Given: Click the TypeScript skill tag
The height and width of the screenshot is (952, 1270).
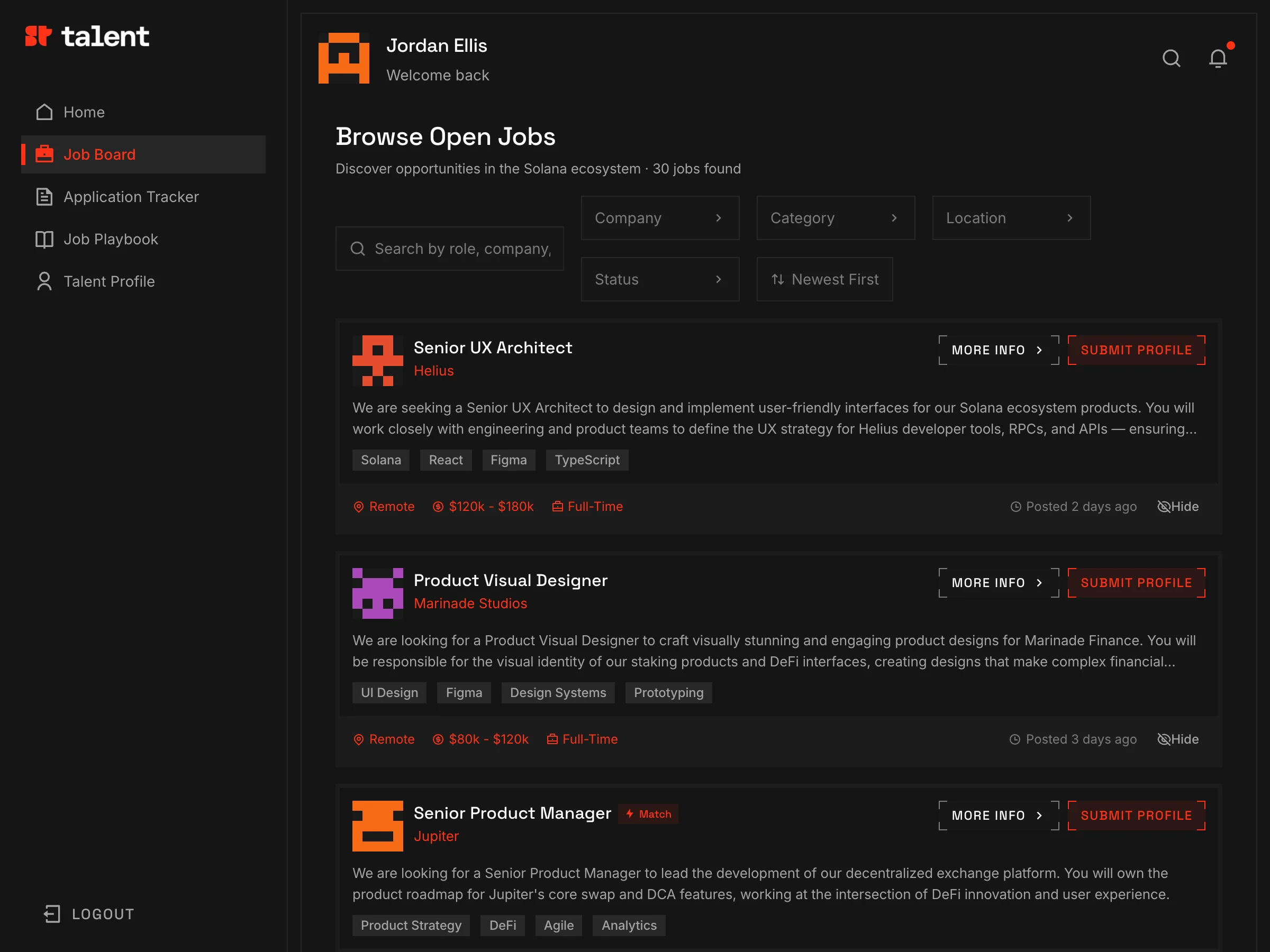Looking at the screenshot, I should point(587,460).
